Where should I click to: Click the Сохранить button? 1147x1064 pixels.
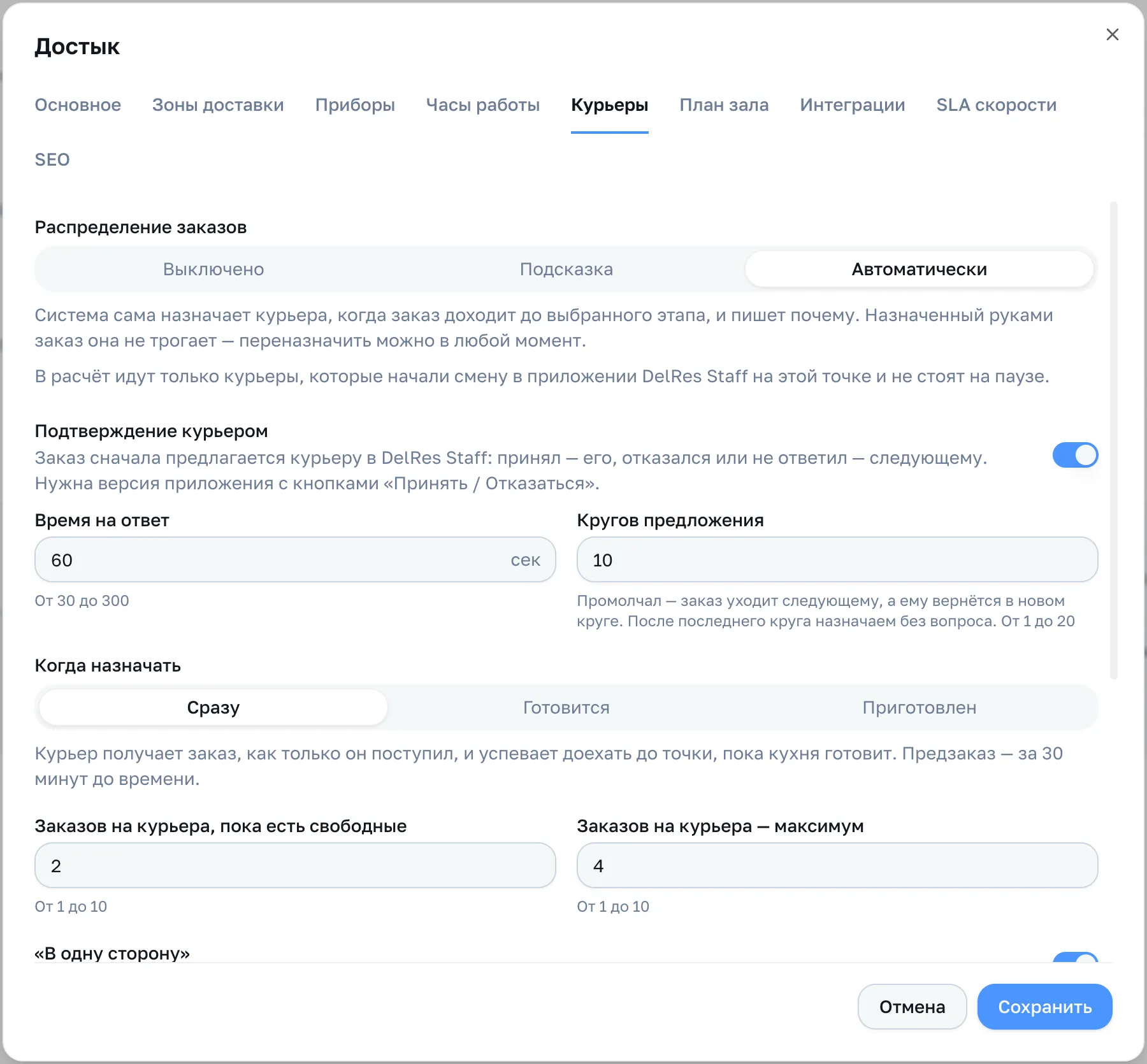pyautogui.click(x=1044, y=1007)
